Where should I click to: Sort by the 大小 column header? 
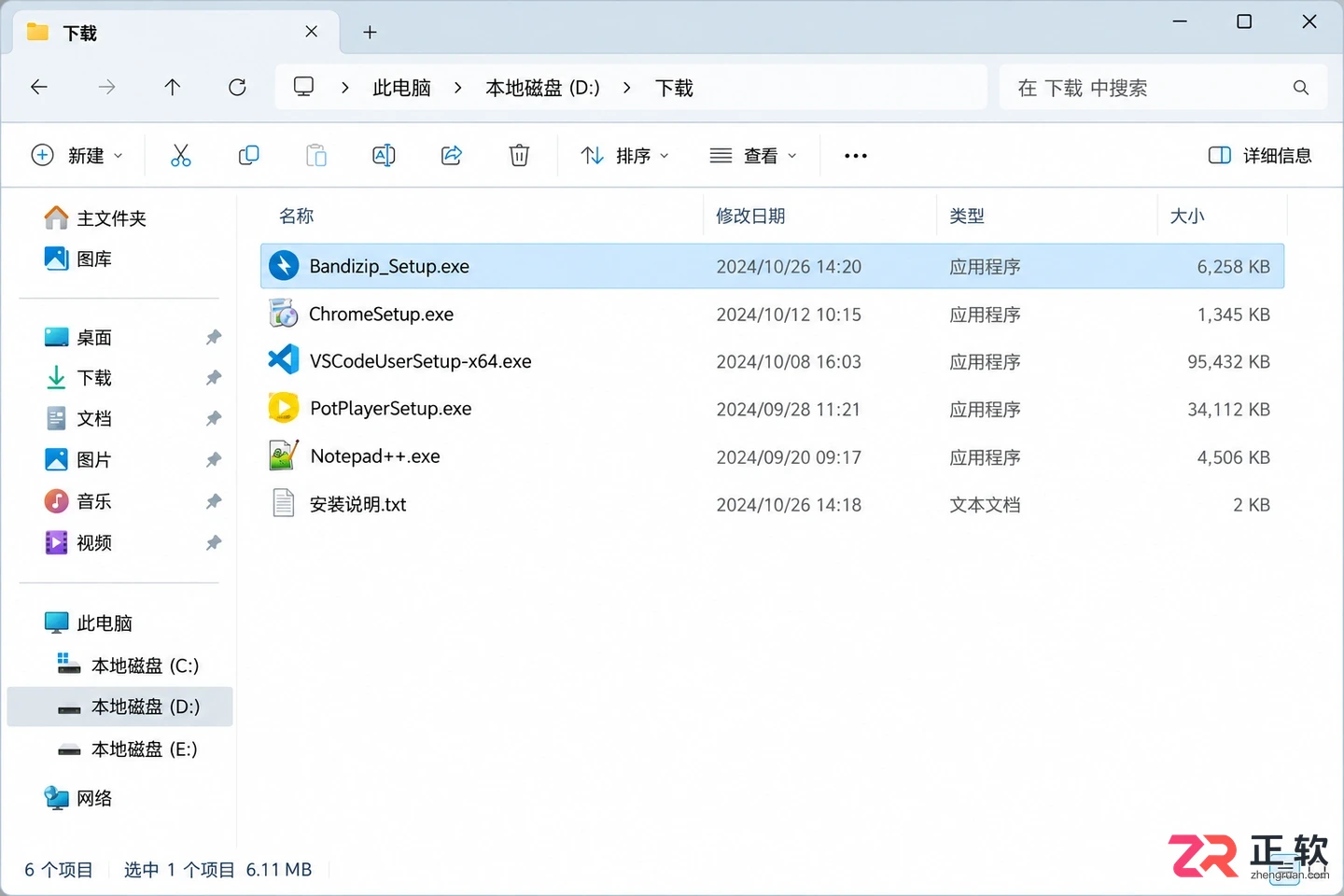(x=1187, y=217)
